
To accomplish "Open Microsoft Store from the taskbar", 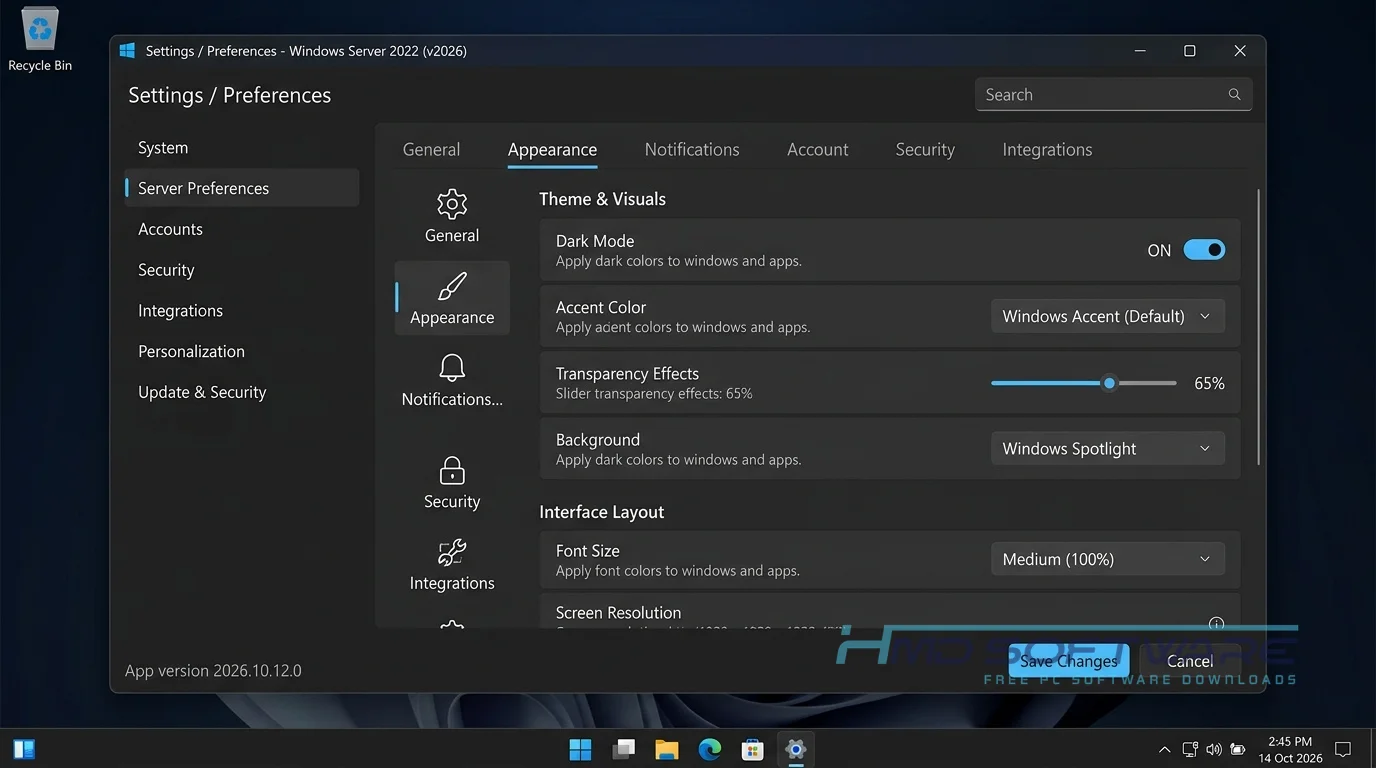I will click(753, 749).
